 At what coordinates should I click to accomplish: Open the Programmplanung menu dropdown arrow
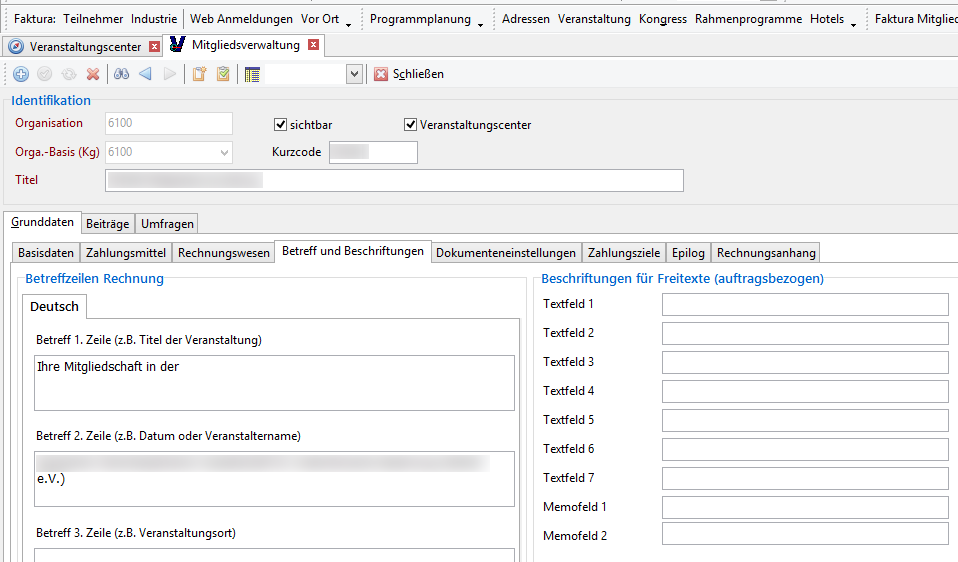(x=481, y=22)
